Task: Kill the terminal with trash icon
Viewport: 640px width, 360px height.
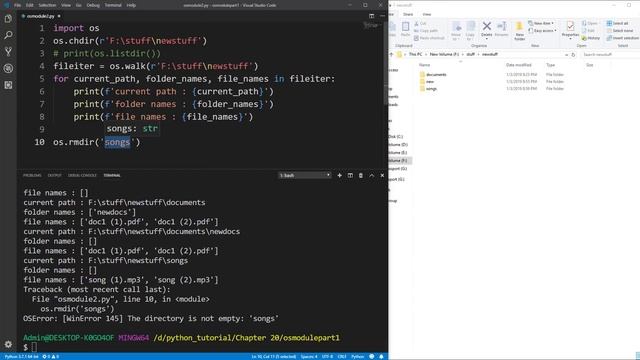Action: pos(361,176)
